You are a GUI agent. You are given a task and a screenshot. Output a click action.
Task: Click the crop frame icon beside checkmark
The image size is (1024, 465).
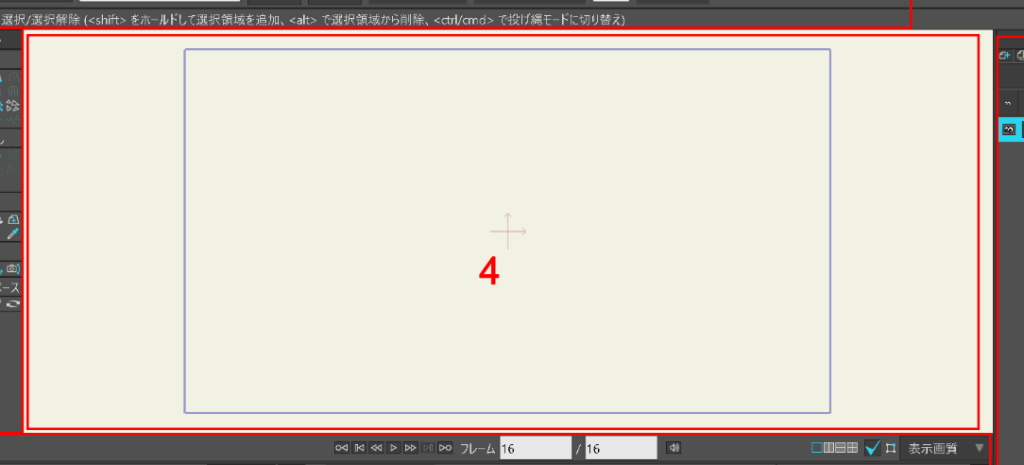[889, 448]
